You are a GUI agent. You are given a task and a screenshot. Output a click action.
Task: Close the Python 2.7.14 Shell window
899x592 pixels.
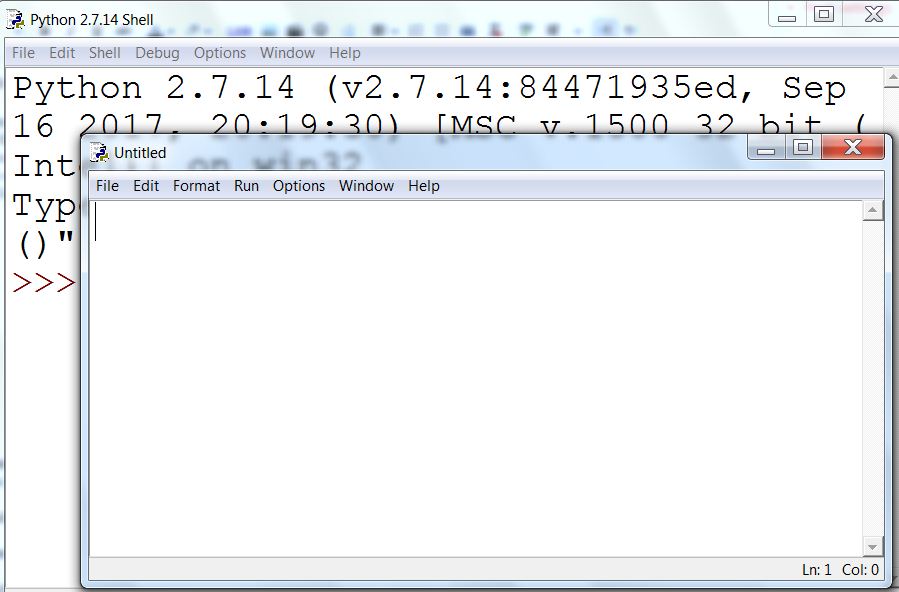[x=873, y=14]
